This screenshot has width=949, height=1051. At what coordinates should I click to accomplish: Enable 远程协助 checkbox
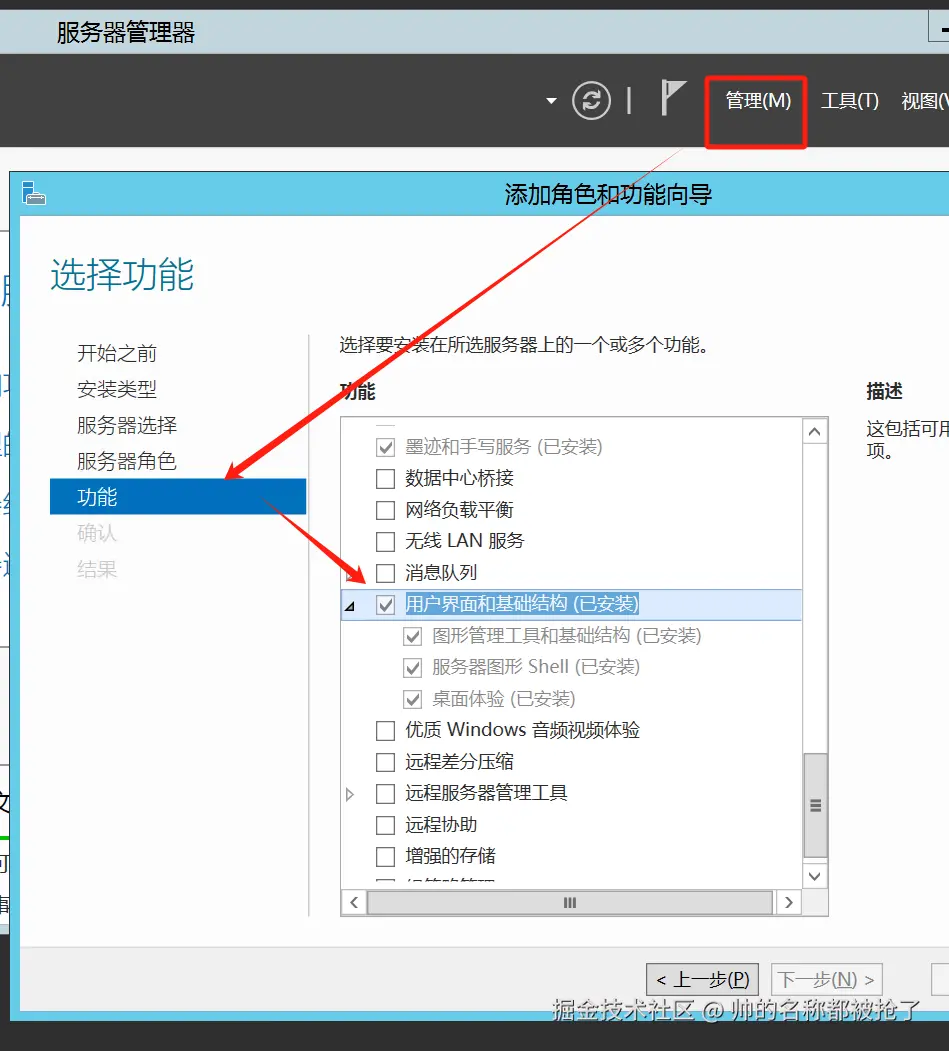[x=385, y=825]
